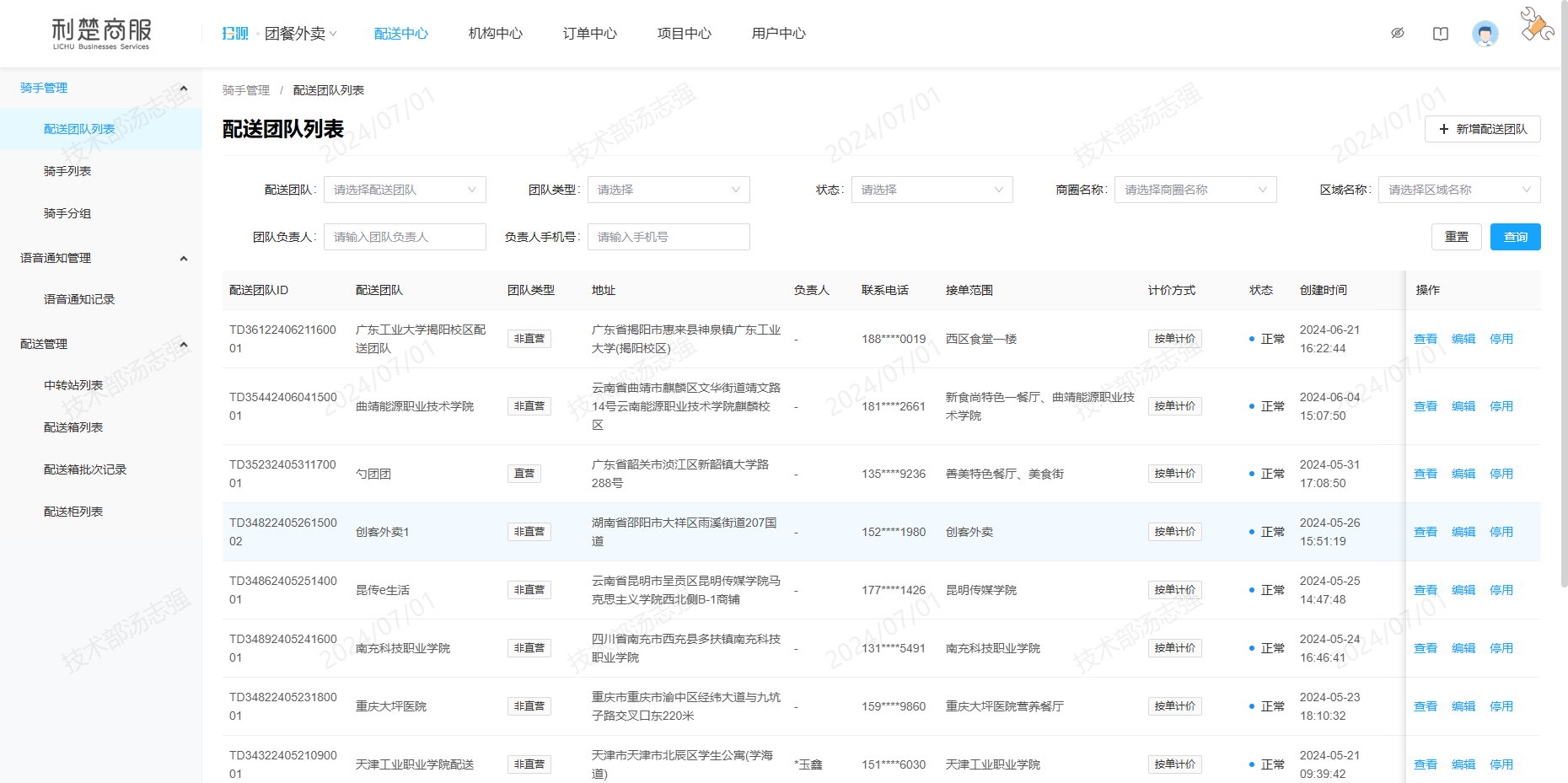Click 新增配送团队 button
Screen dimensions: 1568x783
point(1482,129)
